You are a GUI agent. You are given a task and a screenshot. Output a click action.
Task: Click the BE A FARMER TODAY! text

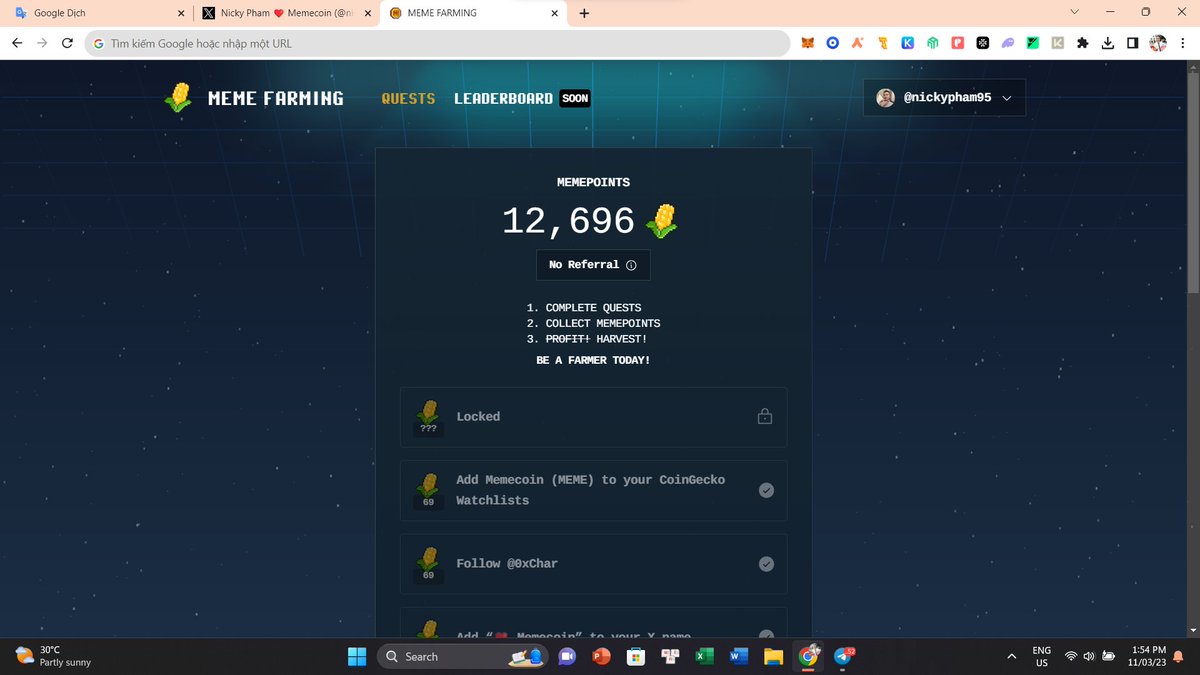tap(593, 360)
